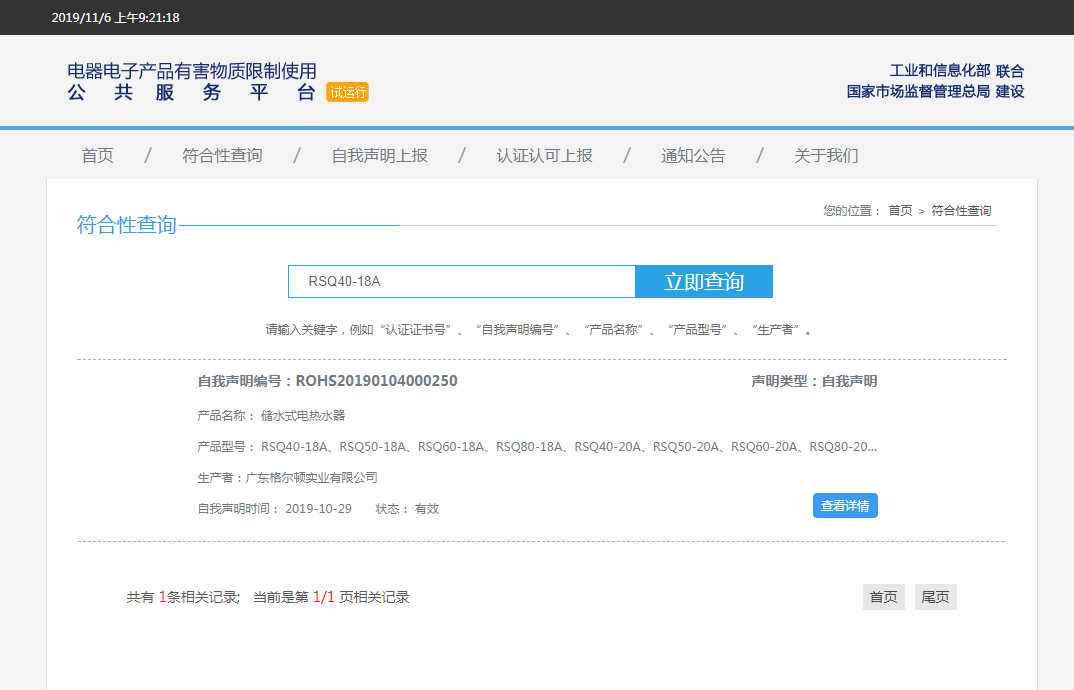The width and height of the screenshot is (1074, 690).
Task: Click the 首页 pagination button
Action: [x=883, y=597]
